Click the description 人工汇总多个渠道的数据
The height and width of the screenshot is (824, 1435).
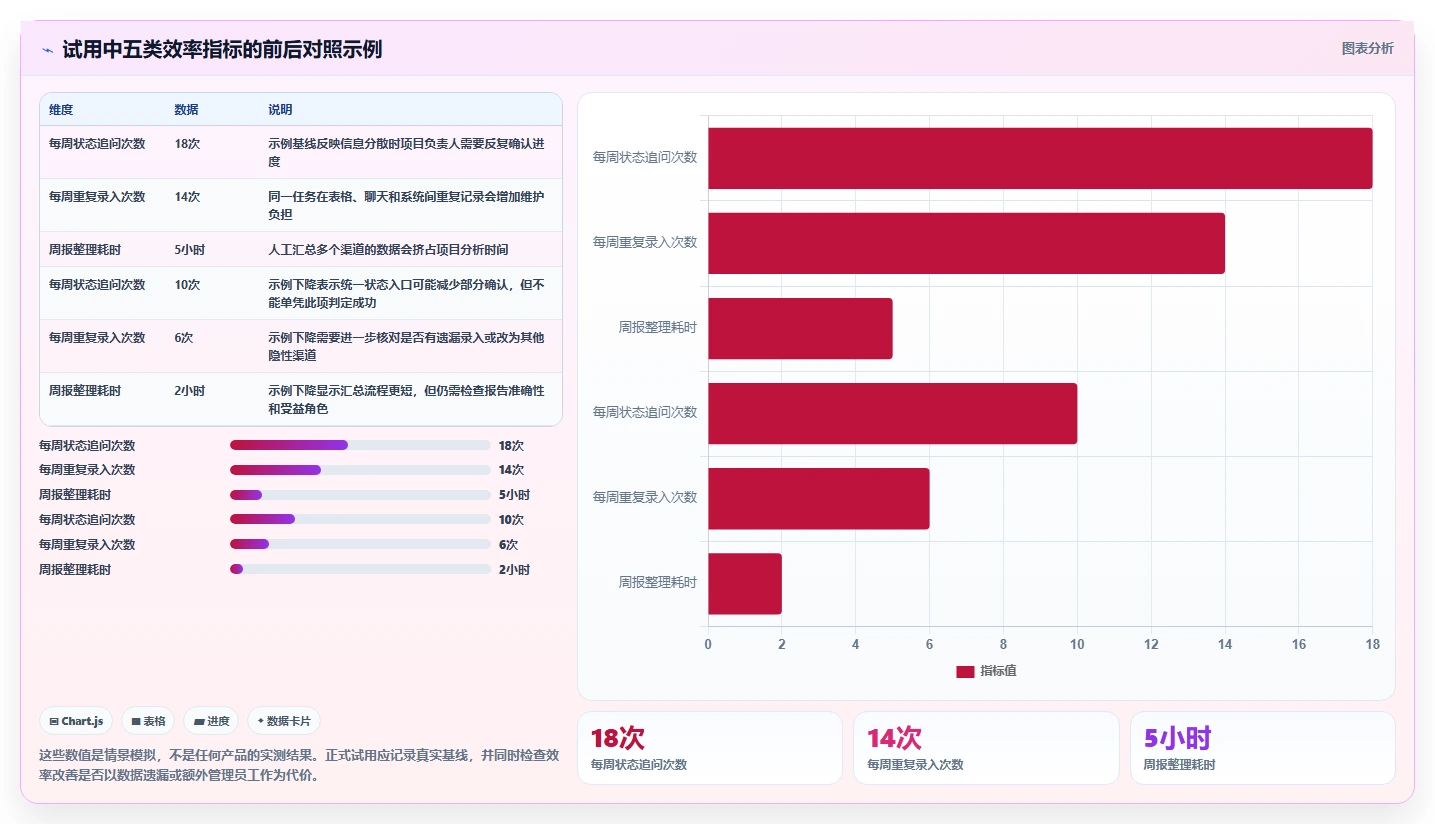coord(388,250)
